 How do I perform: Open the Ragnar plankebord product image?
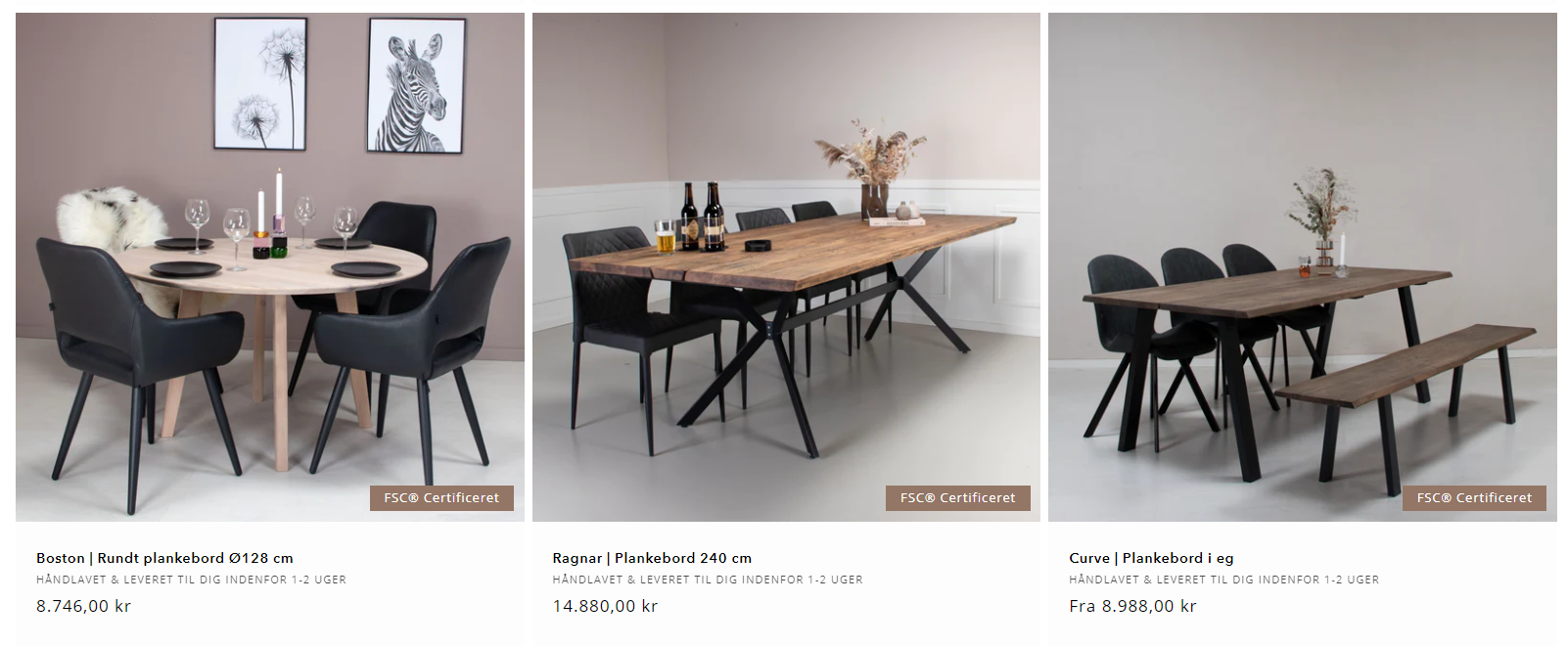click(x=786, y=267)
